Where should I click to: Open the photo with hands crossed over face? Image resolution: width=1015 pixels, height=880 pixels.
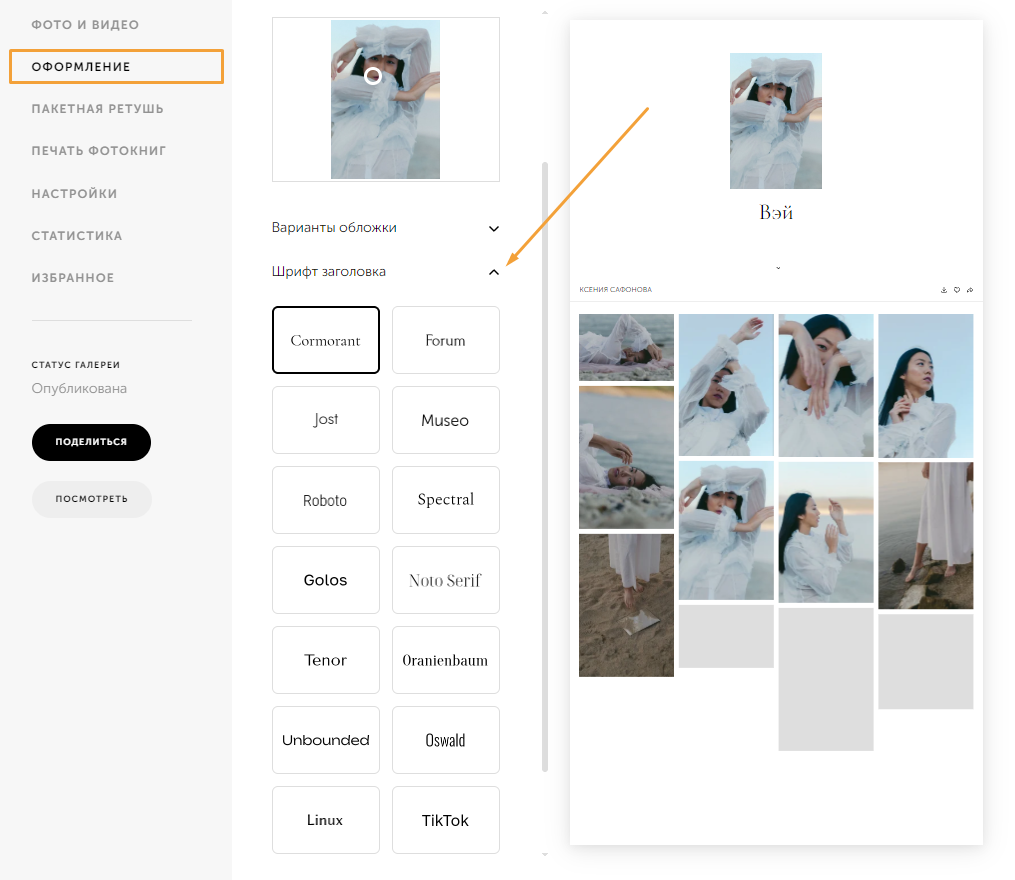click(826, 385)
